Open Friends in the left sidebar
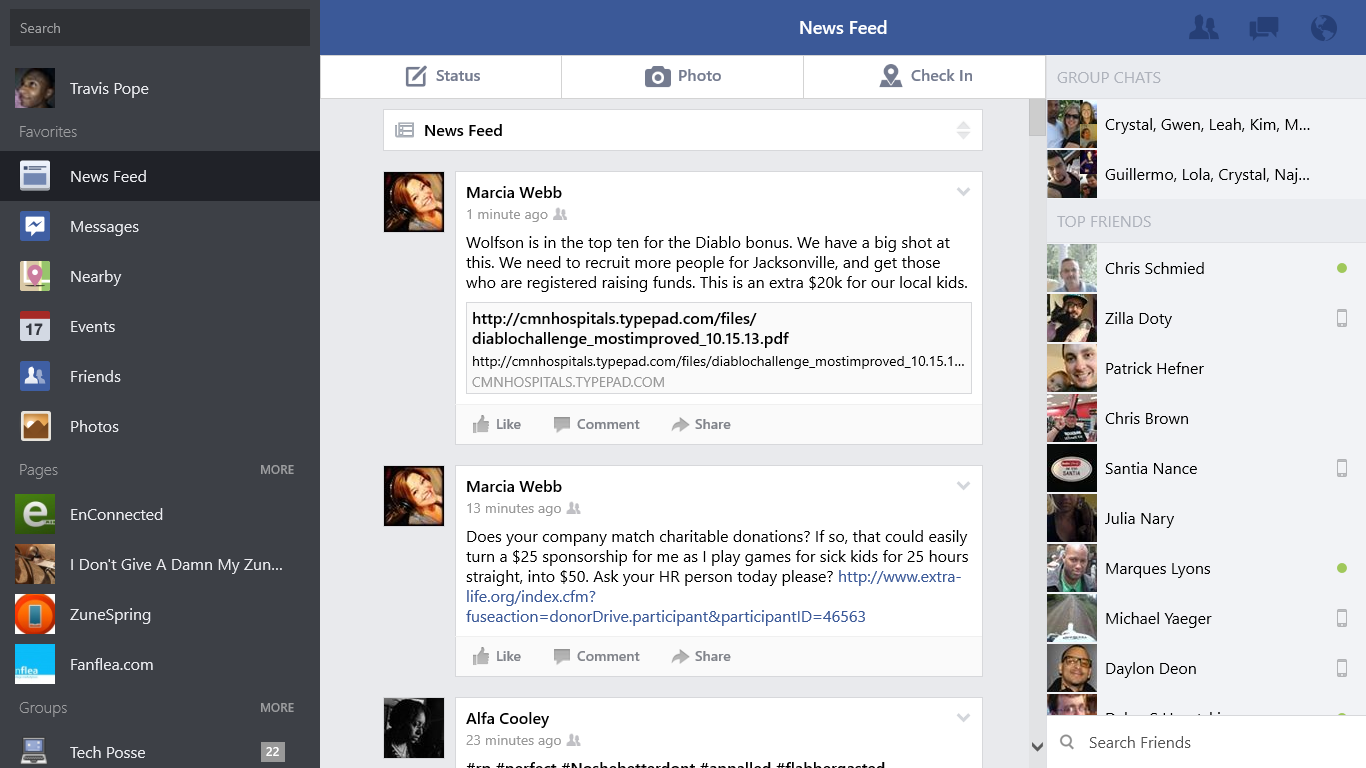This screenshot has width=1366, height=768. click(95, 377)
